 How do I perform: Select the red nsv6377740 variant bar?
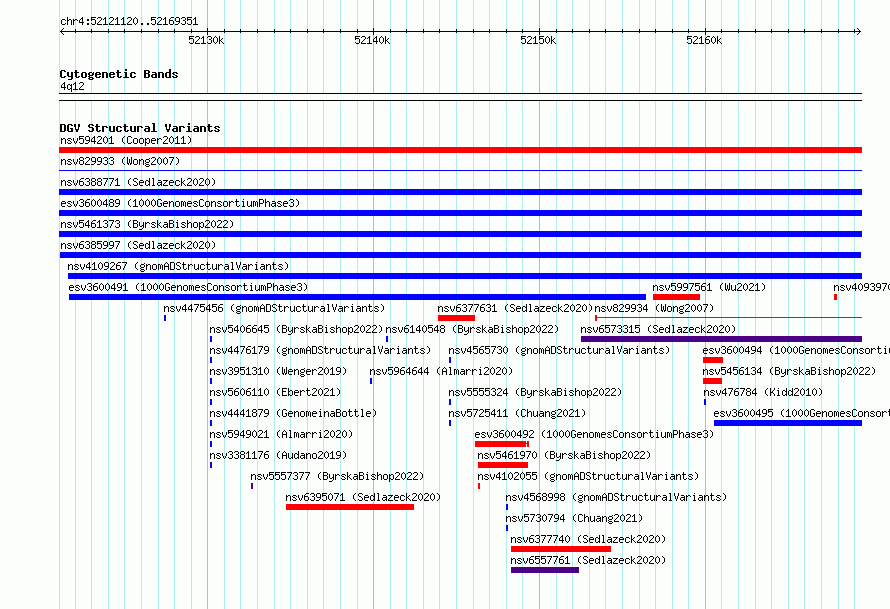(x=561, y=549)
